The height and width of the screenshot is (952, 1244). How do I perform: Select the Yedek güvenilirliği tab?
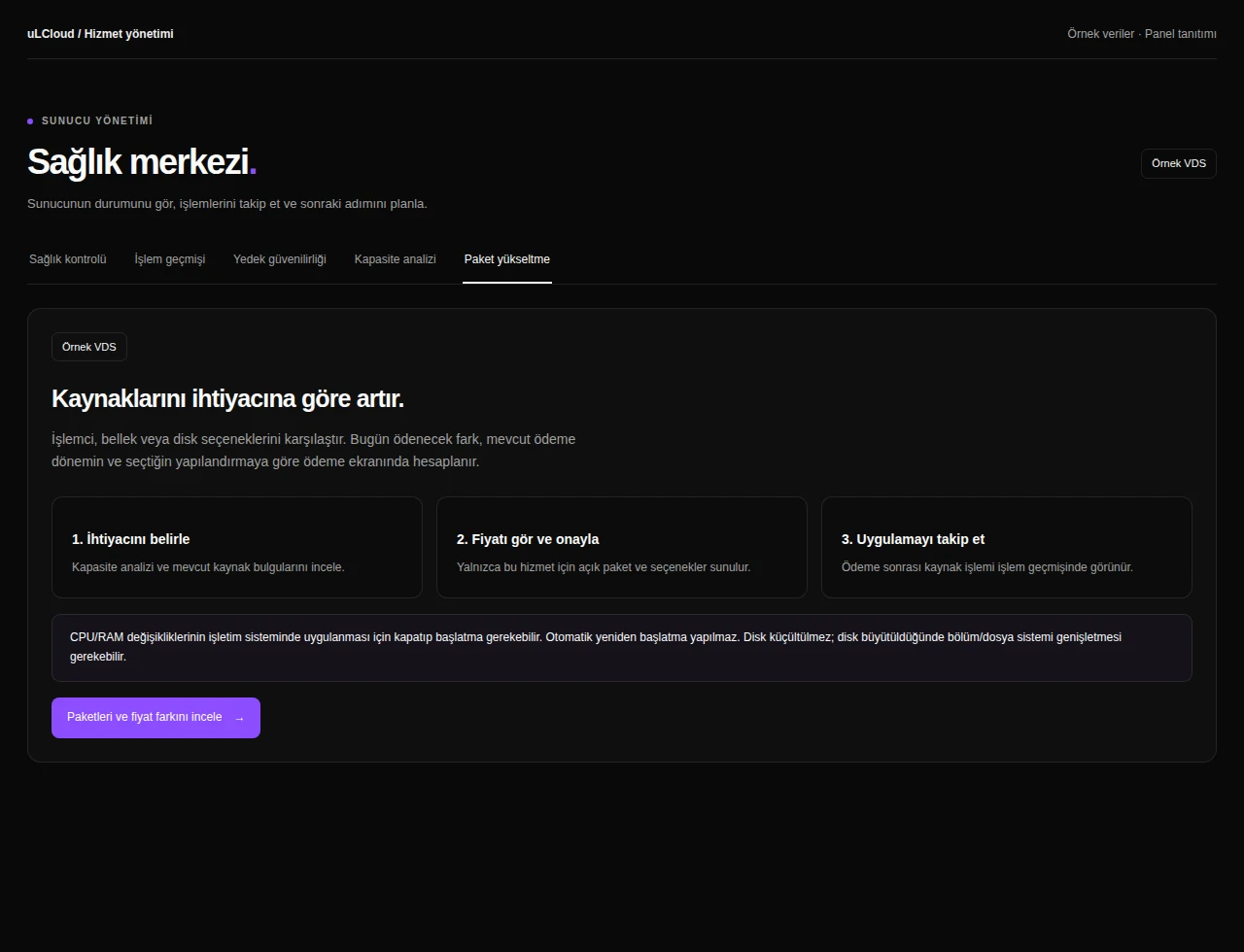click(x=280, y=259)
